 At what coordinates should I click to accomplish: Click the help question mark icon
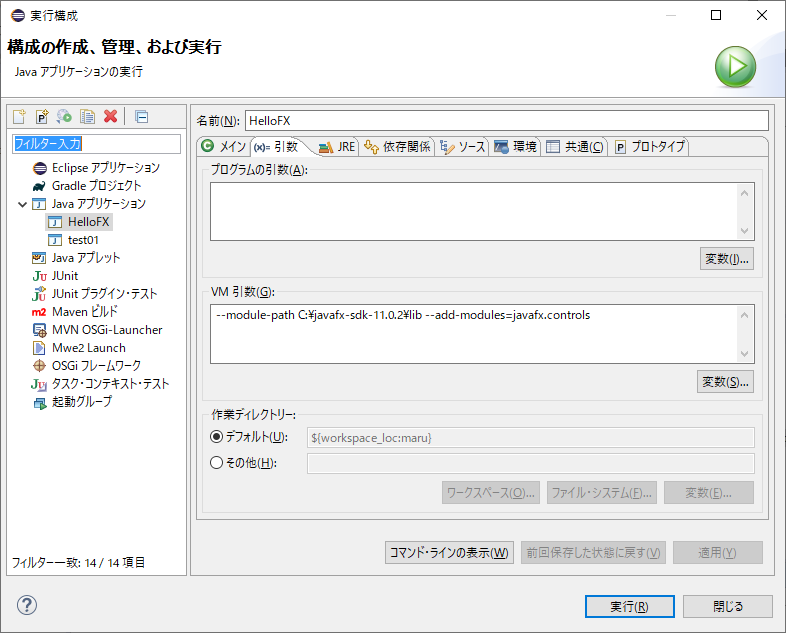[x=27, y=605]
